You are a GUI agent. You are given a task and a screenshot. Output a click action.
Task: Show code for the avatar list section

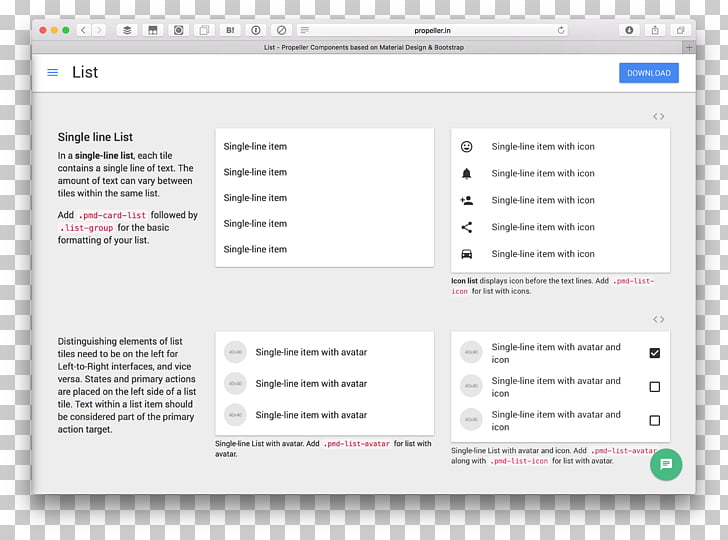click(658, 319)
